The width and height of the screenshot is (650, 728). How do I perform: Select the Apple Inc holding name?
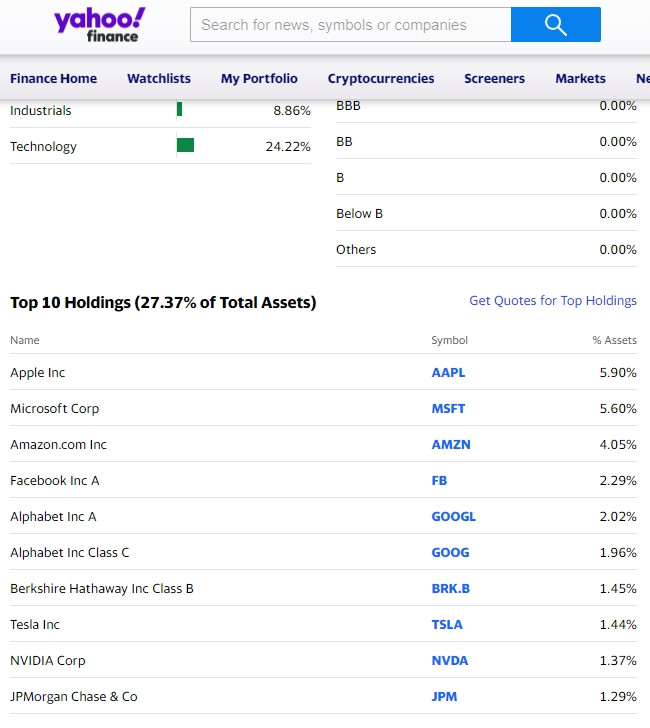coord(38,373)
